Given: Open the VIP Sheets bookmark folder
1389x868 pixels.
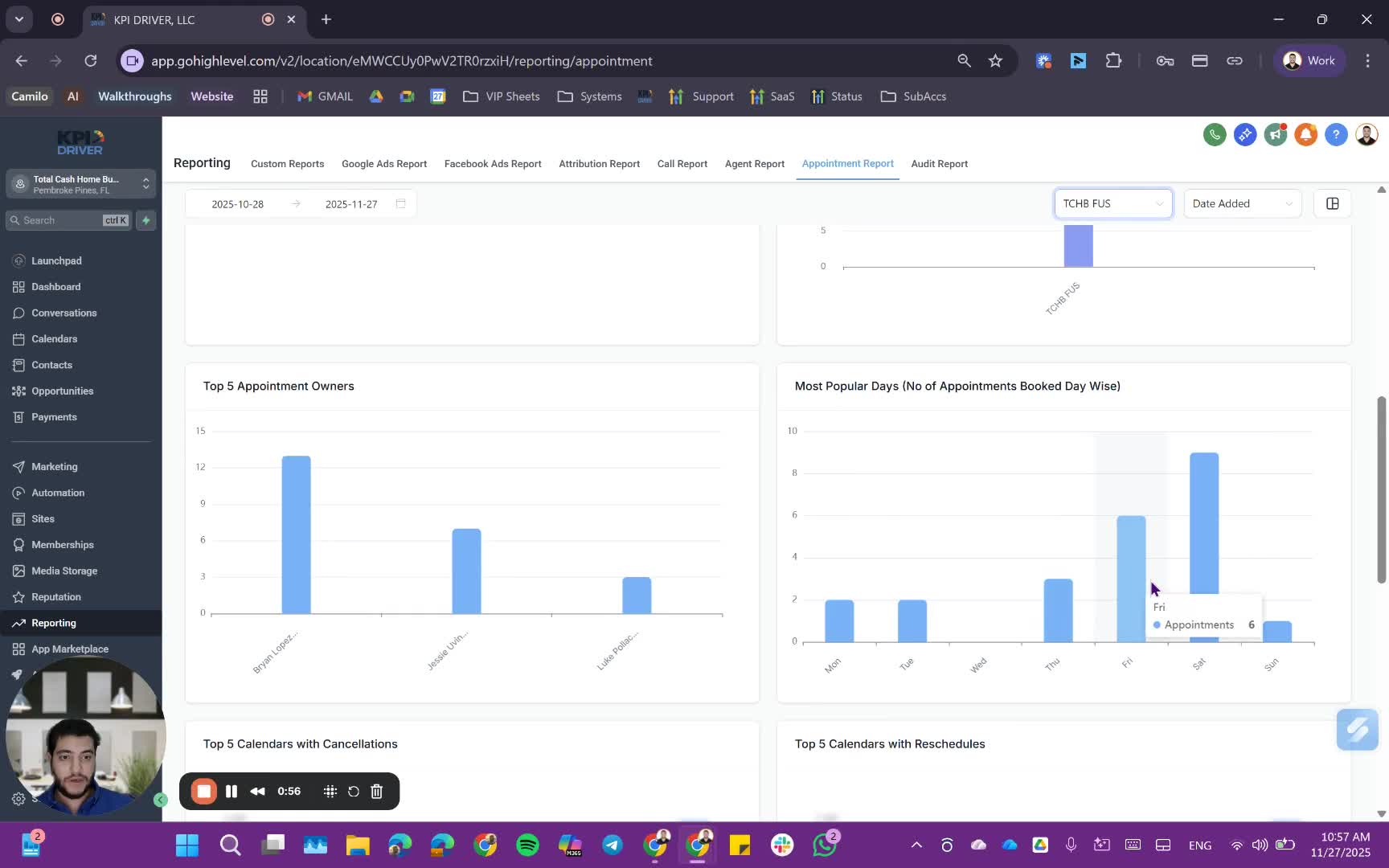Looking at the screenshot, I should click(502, 96).
